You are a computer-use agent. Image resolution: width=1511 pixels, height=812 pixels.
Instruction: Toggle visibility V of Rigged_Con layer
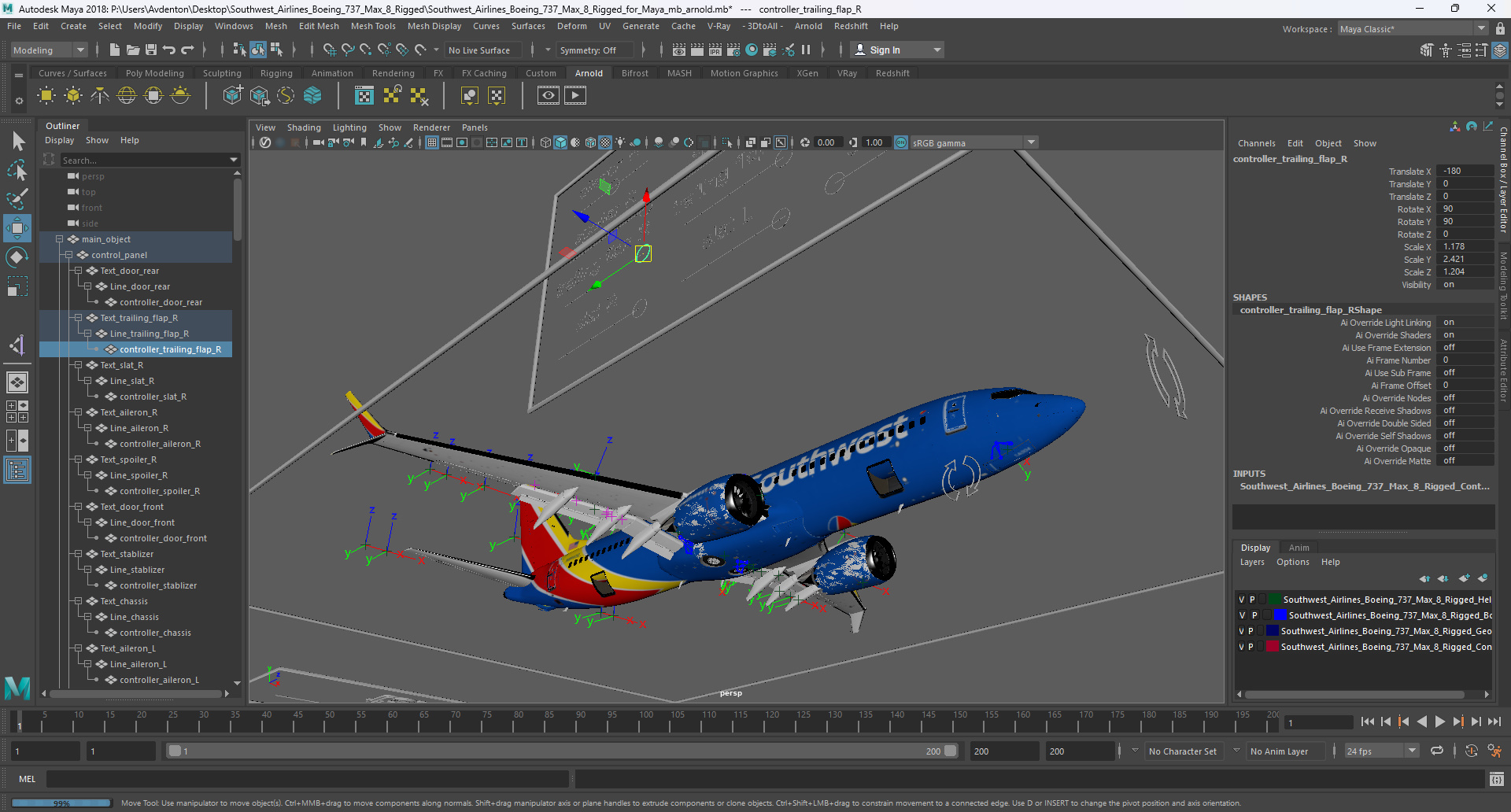(x=1242, y=647)
